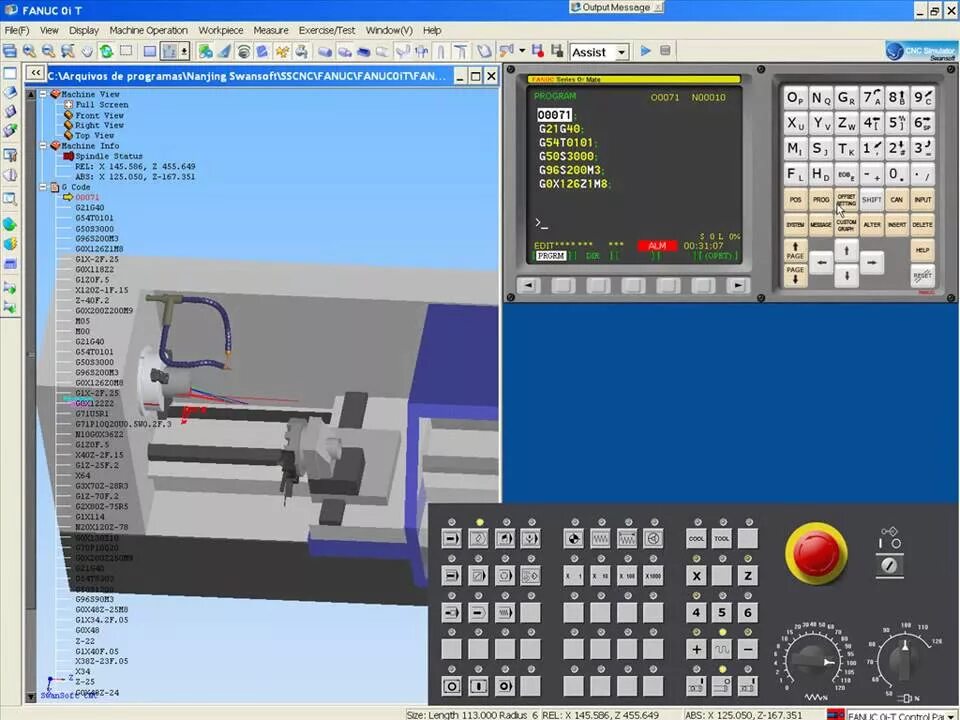The image size is (960, 720).
Task: Open the Display menu
Action: coord(83,30)
